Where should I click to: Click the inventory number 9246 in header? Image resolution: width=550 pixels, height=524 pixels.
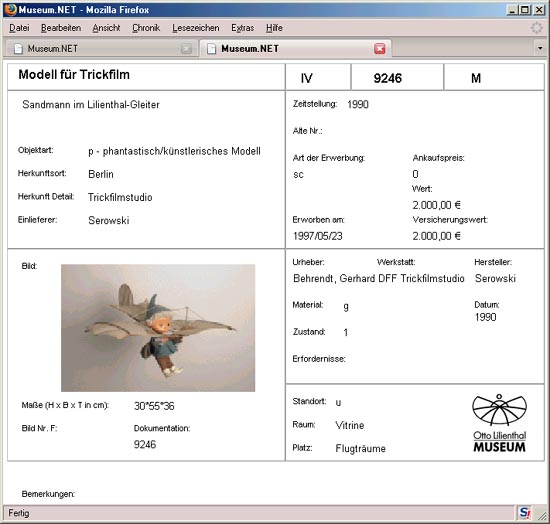[388, 78]
